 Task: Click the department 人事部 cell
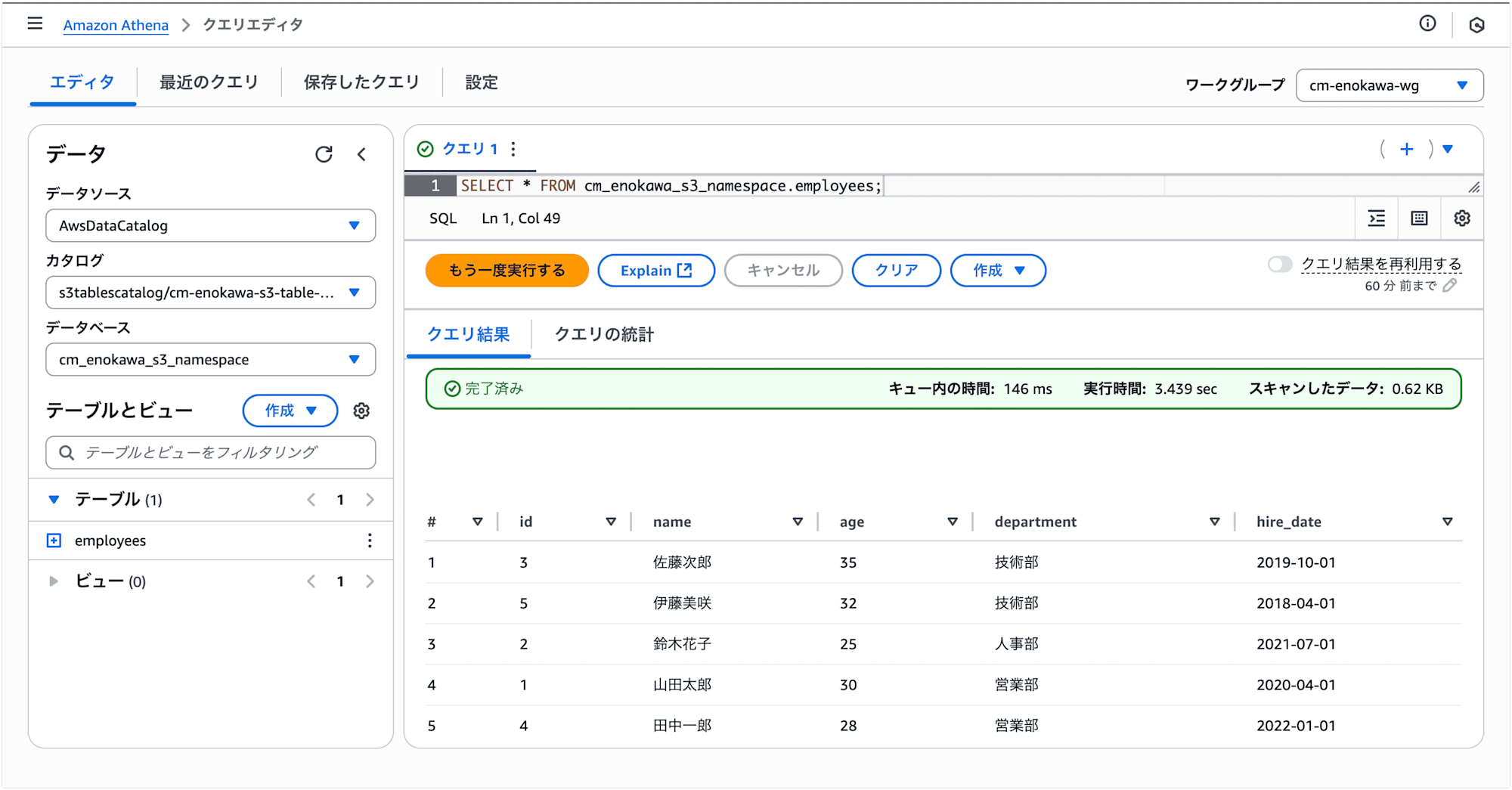tap(1016, 644)
